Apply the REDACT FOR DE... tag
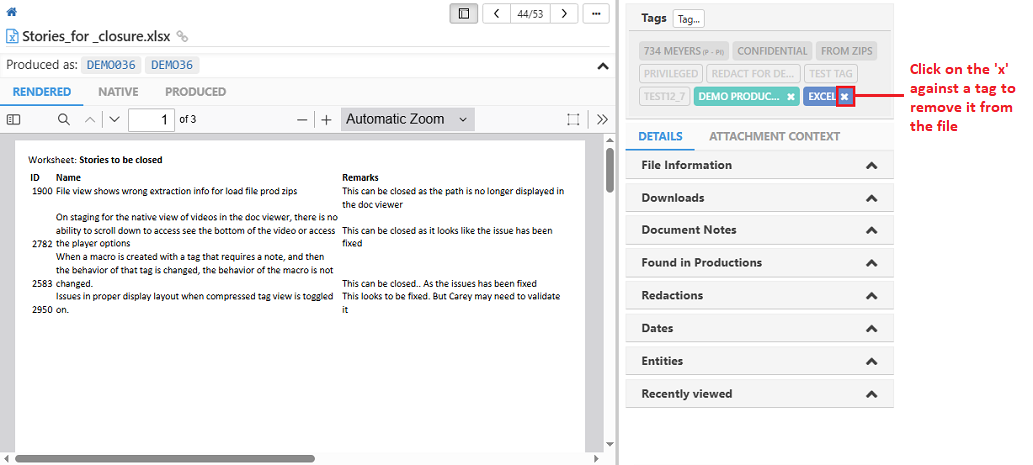 [754, 74]
